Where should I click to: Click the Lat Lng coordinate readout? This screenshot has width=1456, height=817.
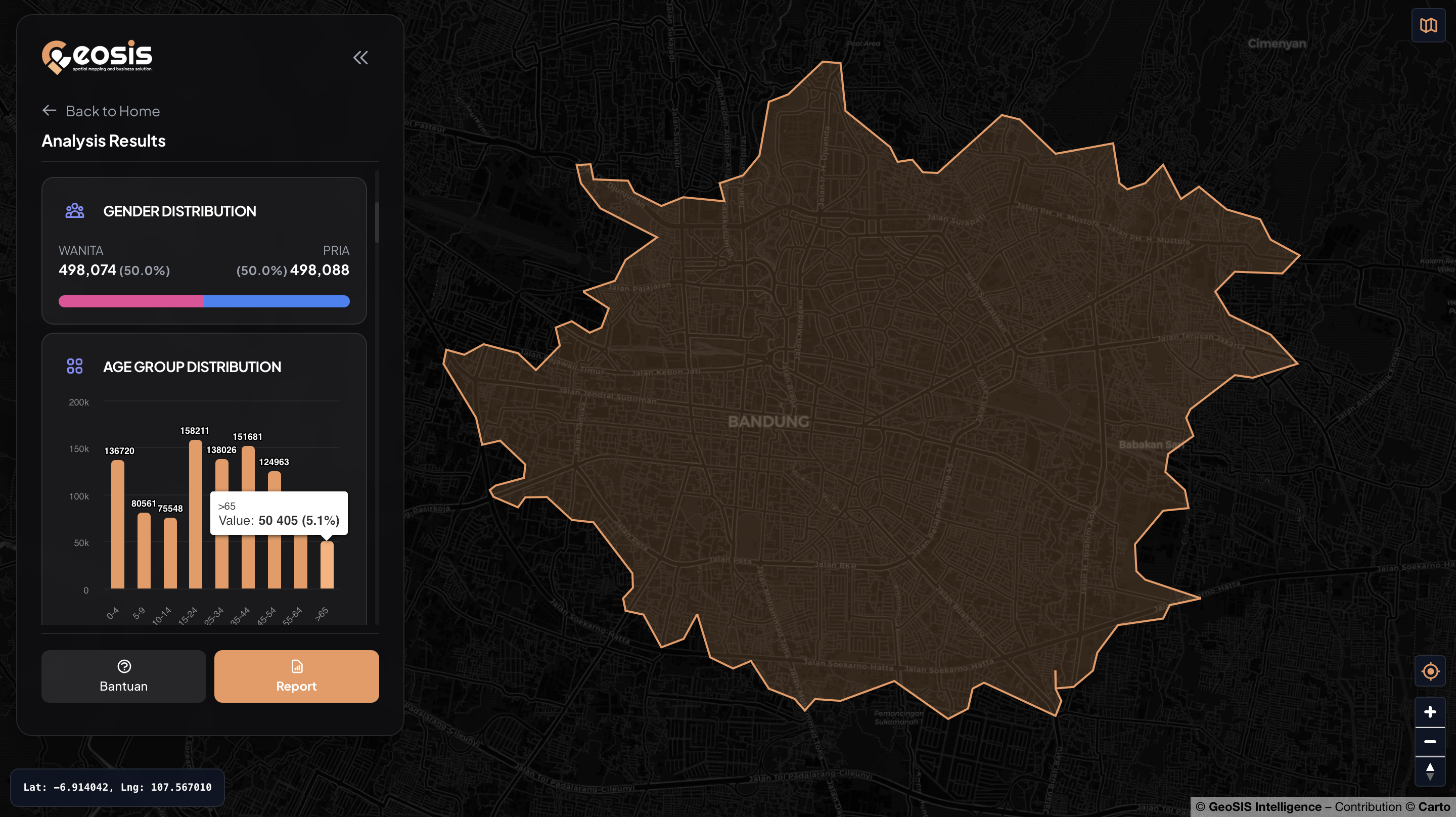coord(118,787)
